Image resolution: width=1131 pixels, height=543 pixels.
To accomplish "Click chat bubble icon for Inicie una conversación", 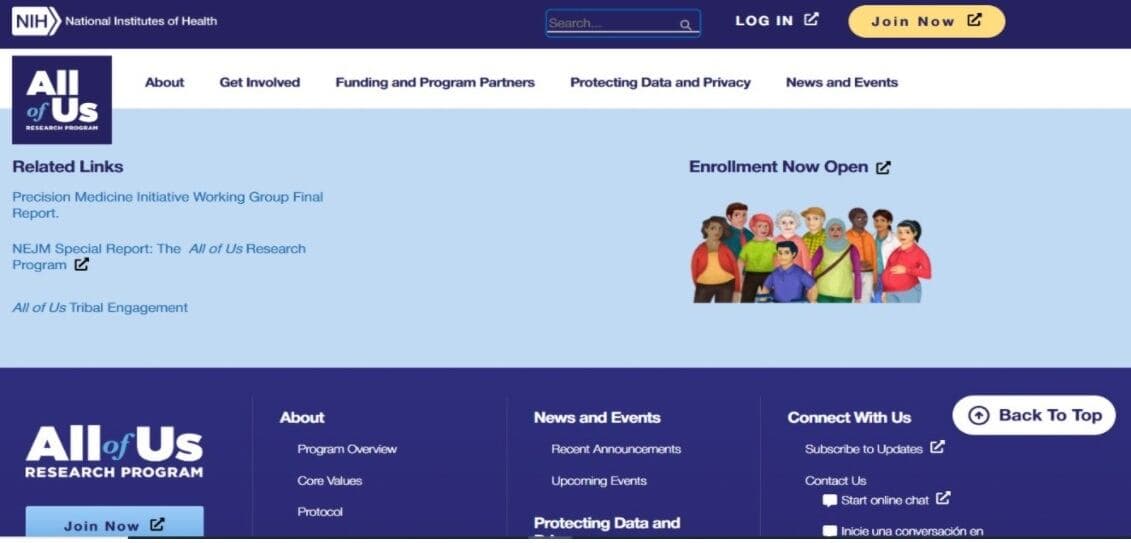I will coord(829,531).
